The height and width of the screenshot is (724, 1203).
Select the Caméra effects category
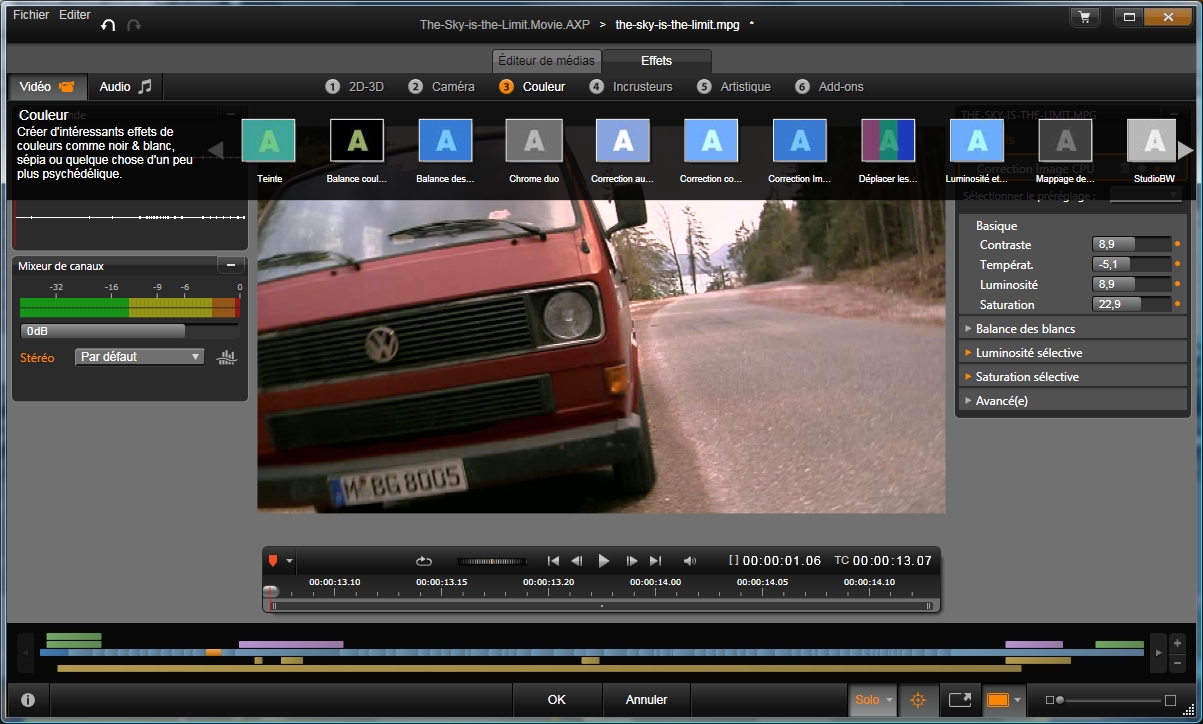tap(441, 87)
